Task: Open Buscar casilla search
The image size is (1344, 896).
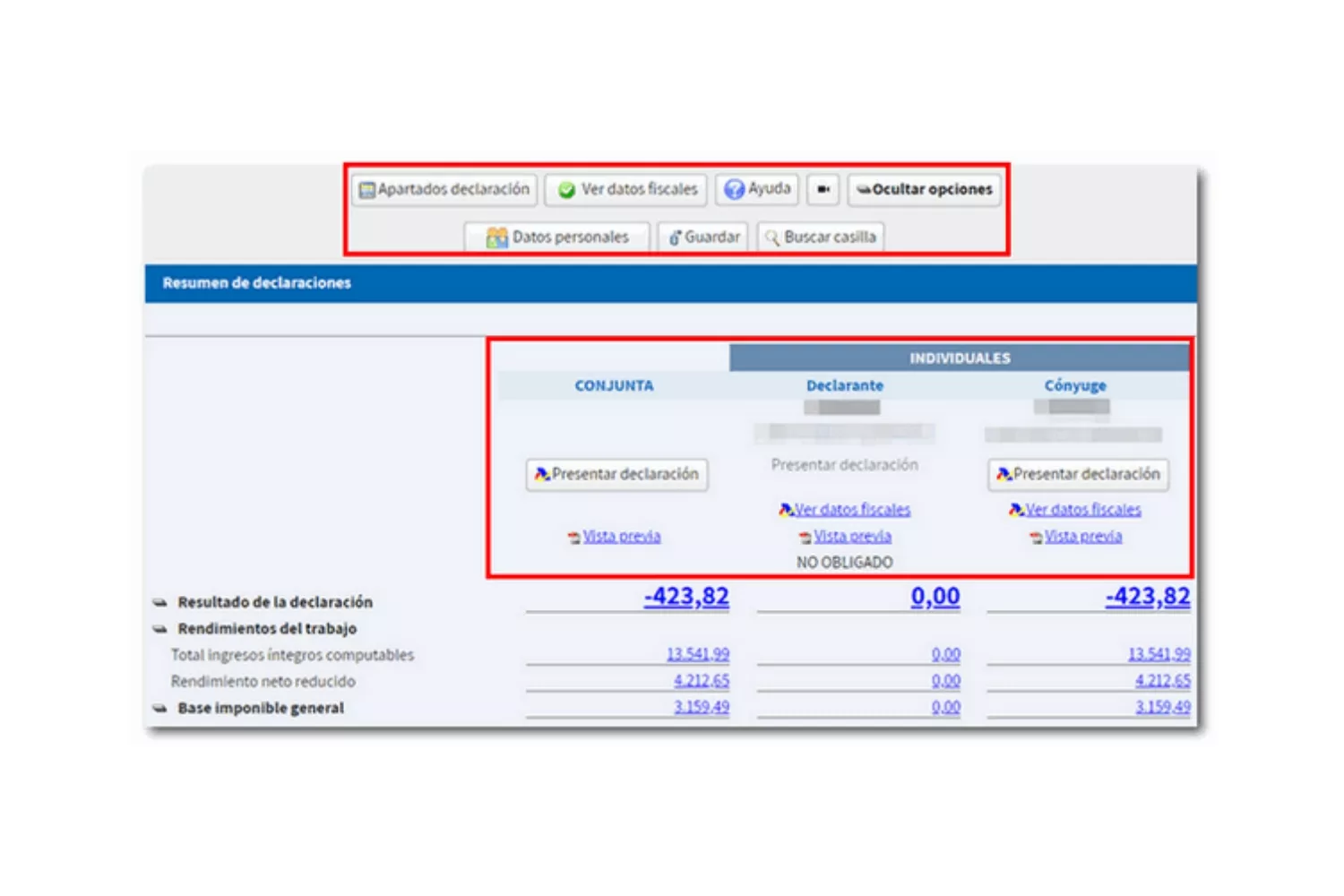Action: point(820,237)
